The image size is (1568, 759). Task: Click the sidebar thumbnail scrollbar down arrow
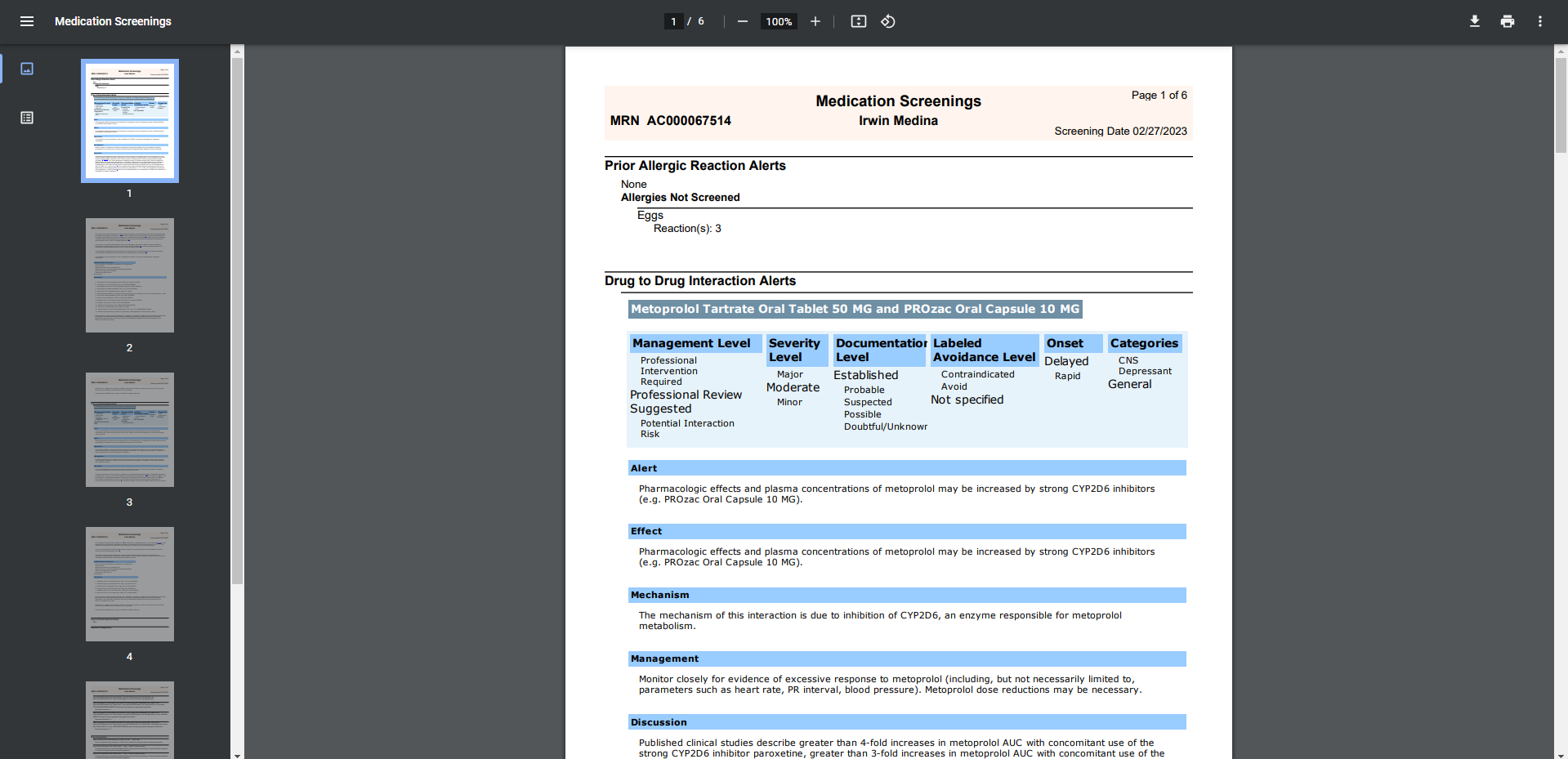click(x=237, y=755)
